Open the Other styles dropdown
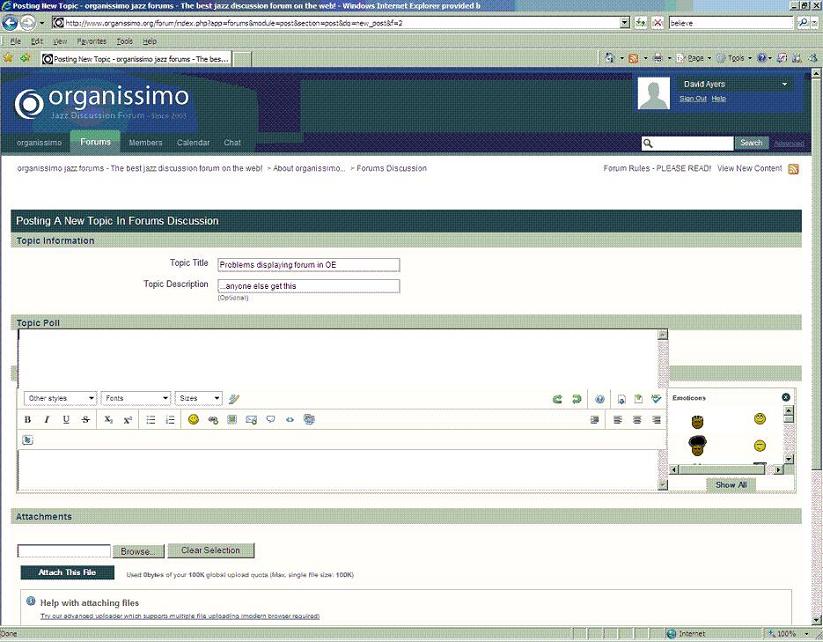The image size is (823, 642). [x=60, y=398]
